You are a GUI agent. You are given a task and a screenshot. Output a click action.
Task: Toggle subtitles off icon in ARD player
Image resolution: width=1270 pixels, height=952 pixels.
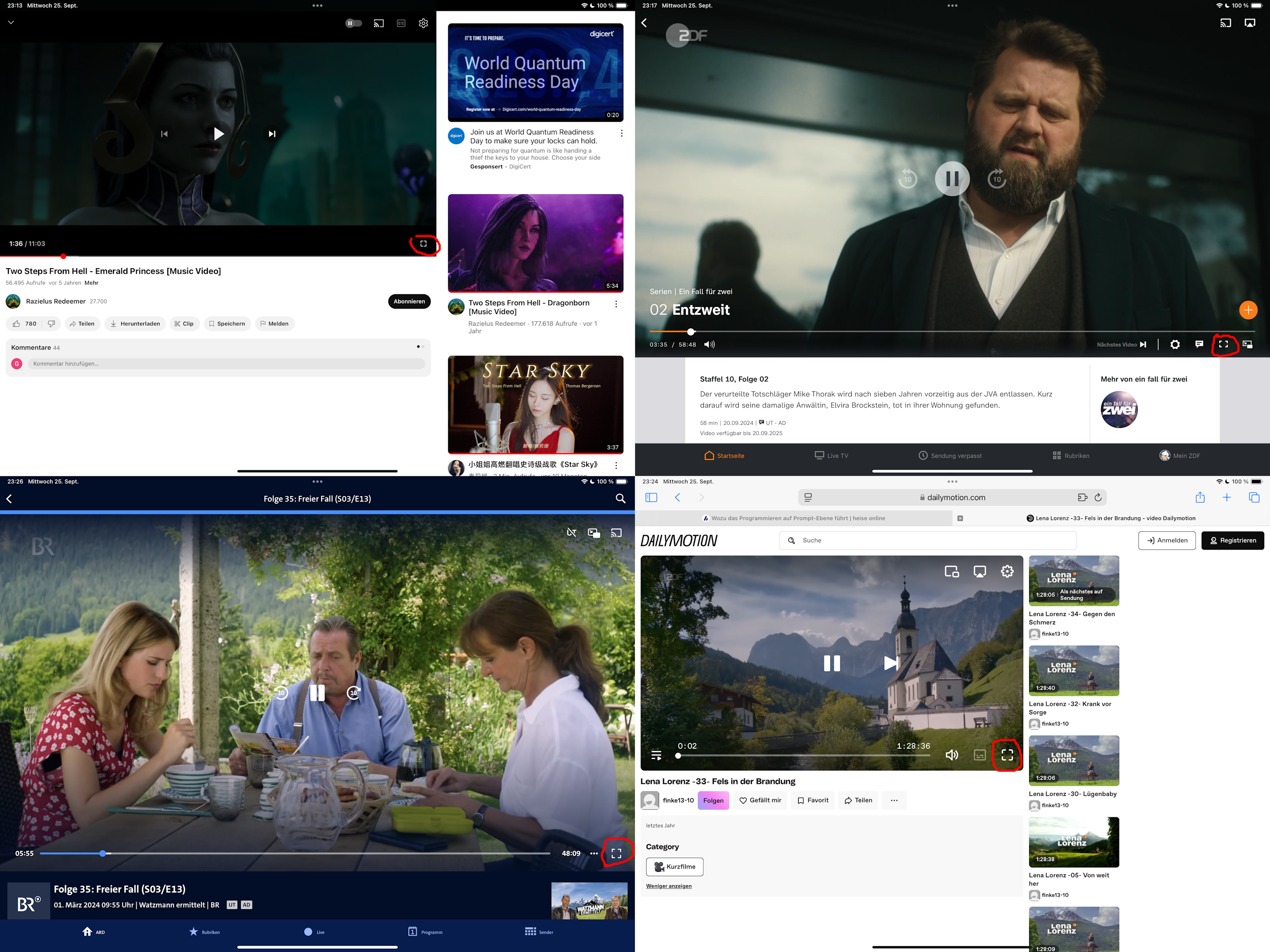tap(571, 533)
